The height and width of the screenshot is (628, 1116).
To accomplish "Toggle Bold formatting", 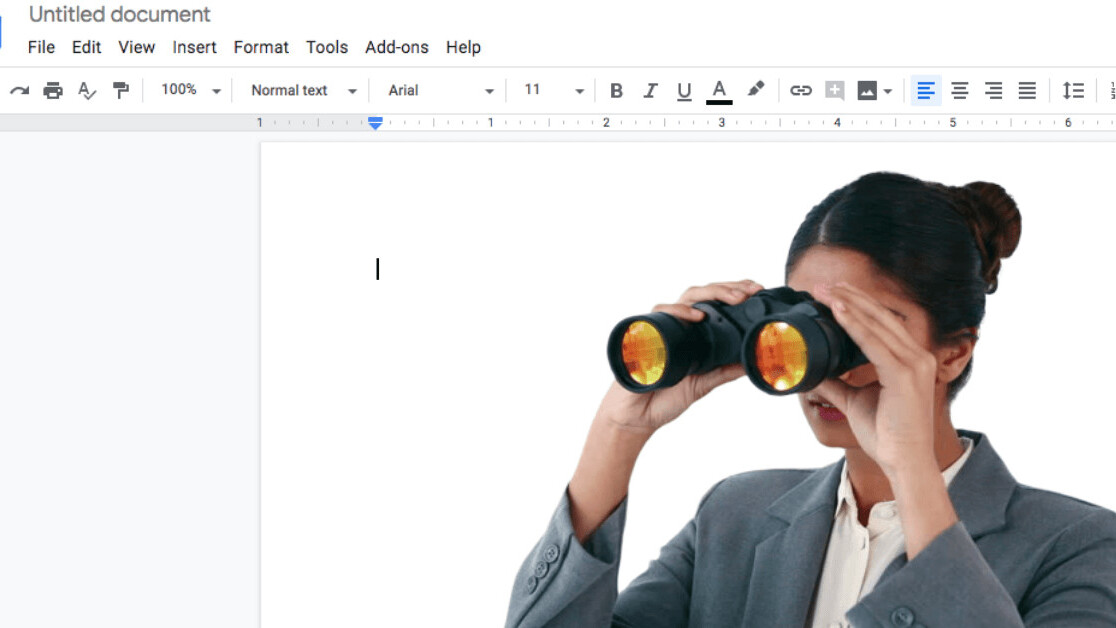I will [616, 91].
